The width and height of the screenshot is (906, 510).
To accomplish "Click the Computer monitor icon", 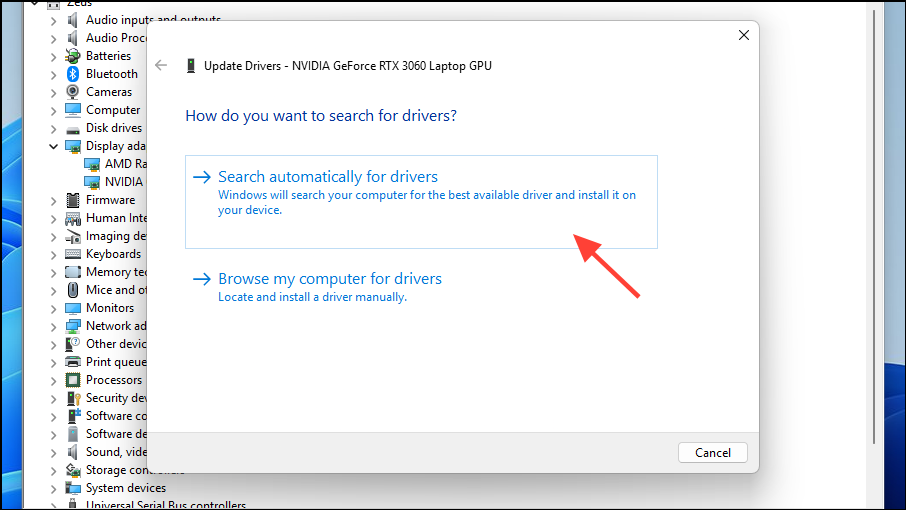I will [x=73, y=110].
